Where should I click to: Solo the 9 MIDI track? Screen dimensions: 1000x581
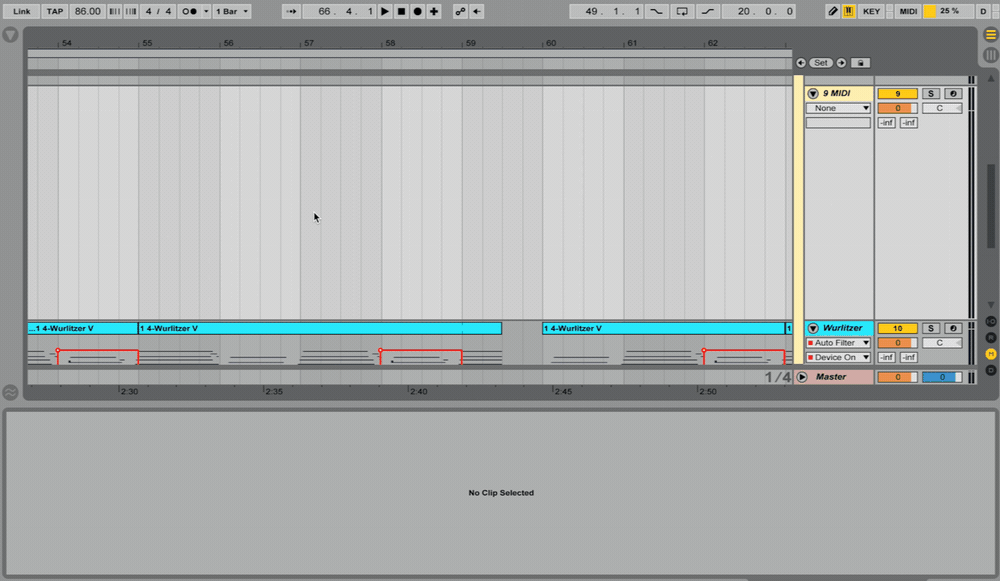tap(930, 93)
